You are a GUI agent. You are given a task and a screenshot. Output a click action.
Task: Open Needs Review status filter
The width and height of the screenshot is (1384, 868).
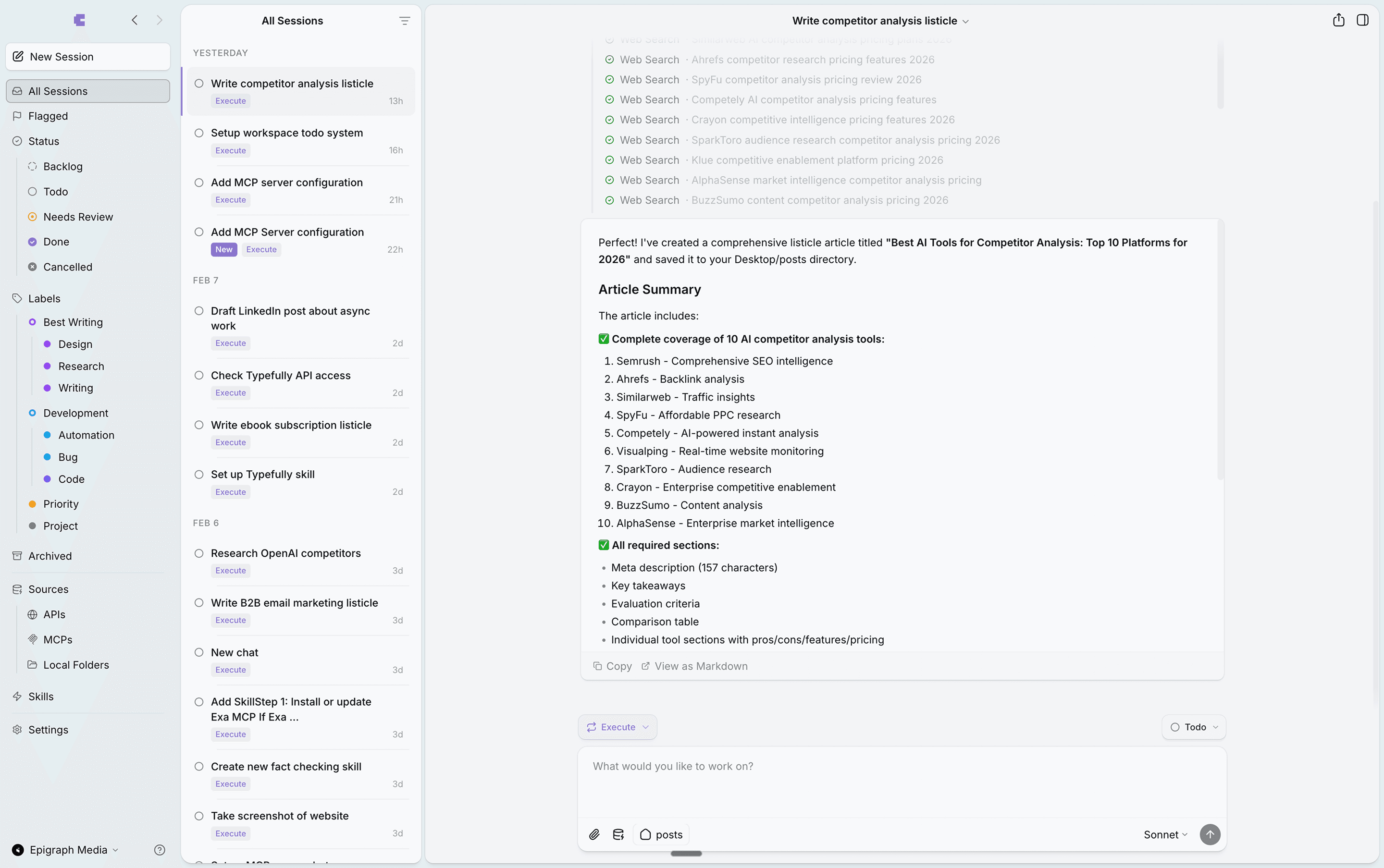tap(78, 217)
